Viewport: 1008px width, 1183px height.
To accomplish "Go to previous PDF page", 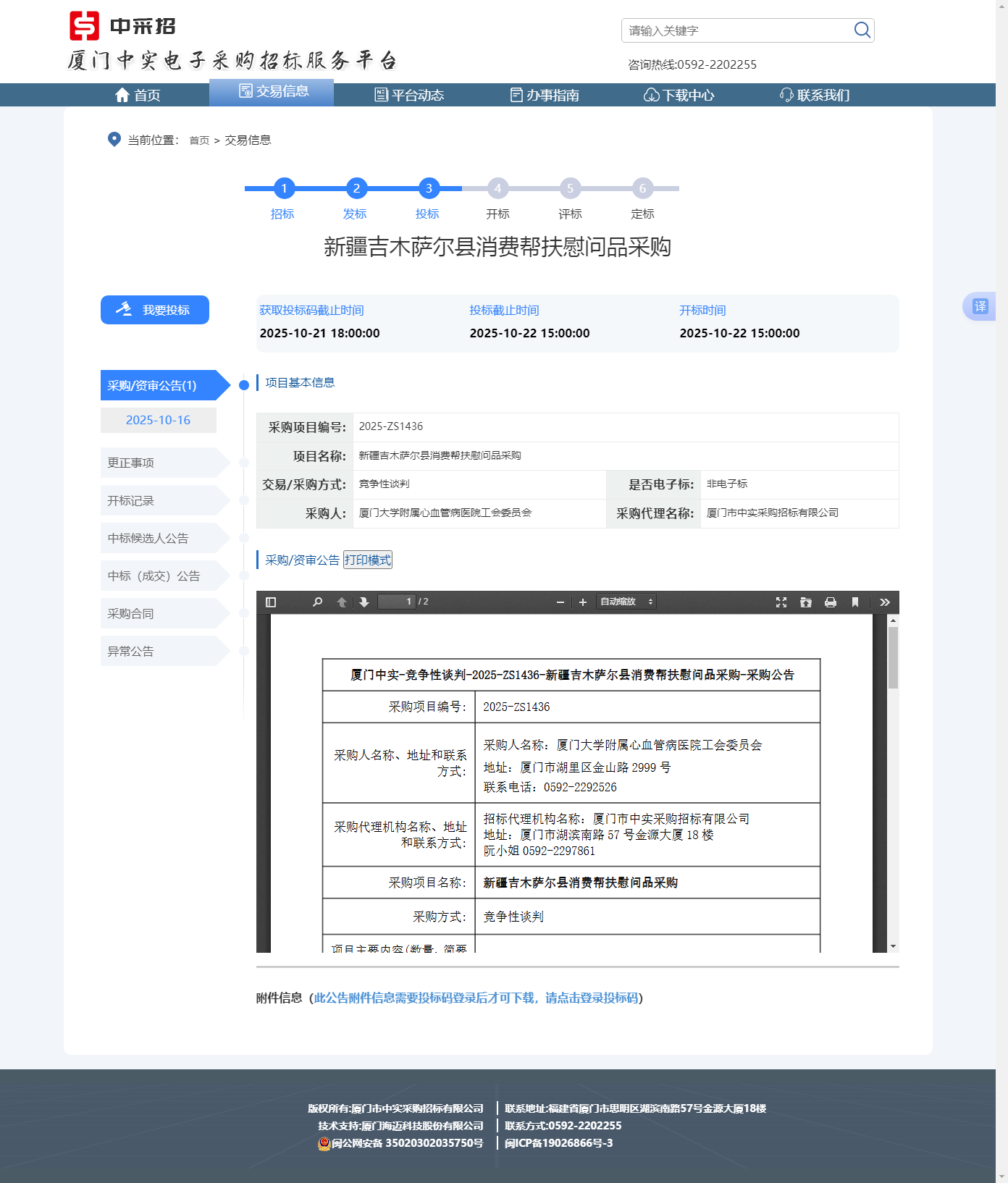I will click(342, 602).
